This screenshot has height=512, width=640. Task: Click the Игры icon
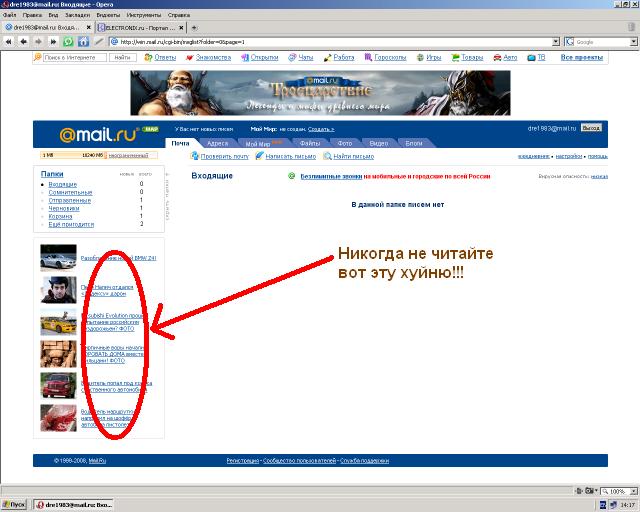(420, 58)
